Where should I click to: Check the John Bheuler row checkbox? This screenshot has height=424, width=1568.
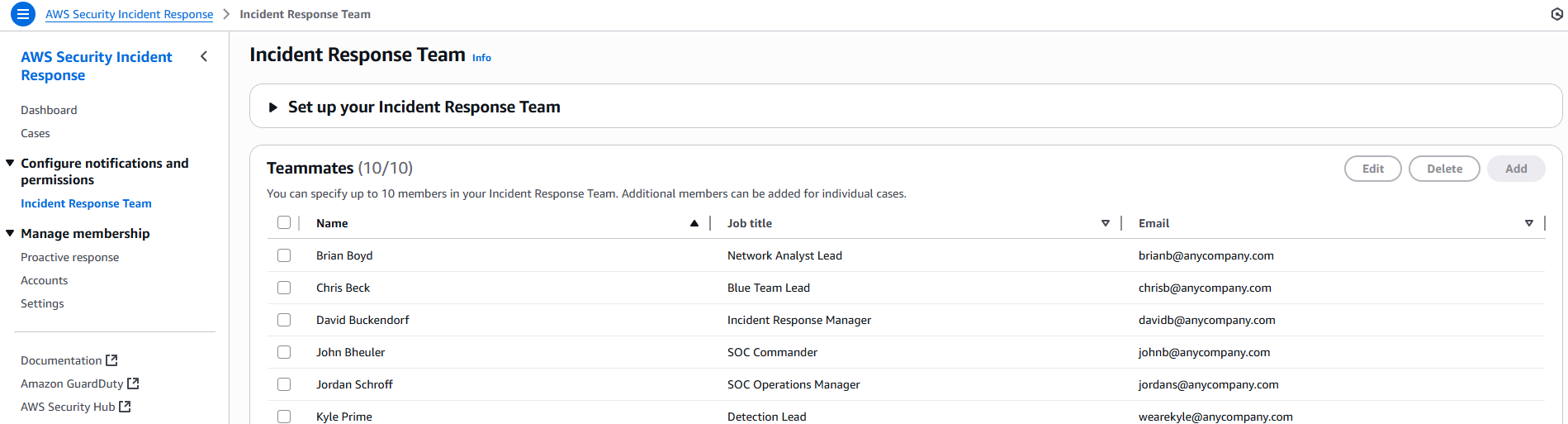pos(284,352)
